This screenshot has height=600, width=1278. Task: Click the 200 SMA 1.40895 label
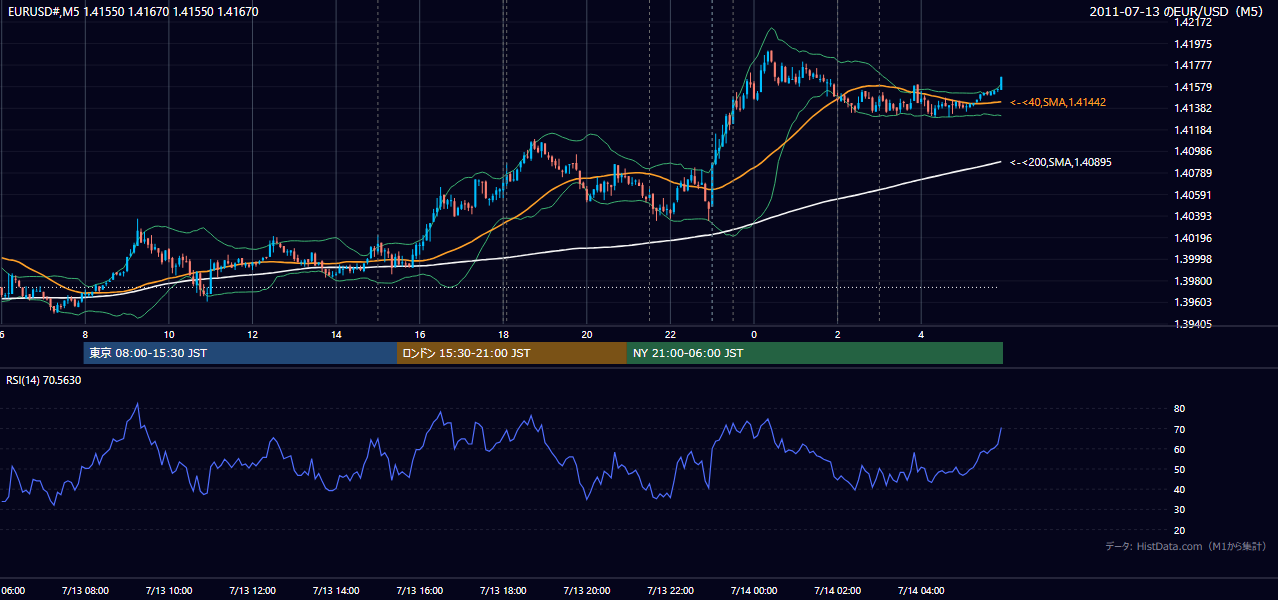pos(1060,162)
